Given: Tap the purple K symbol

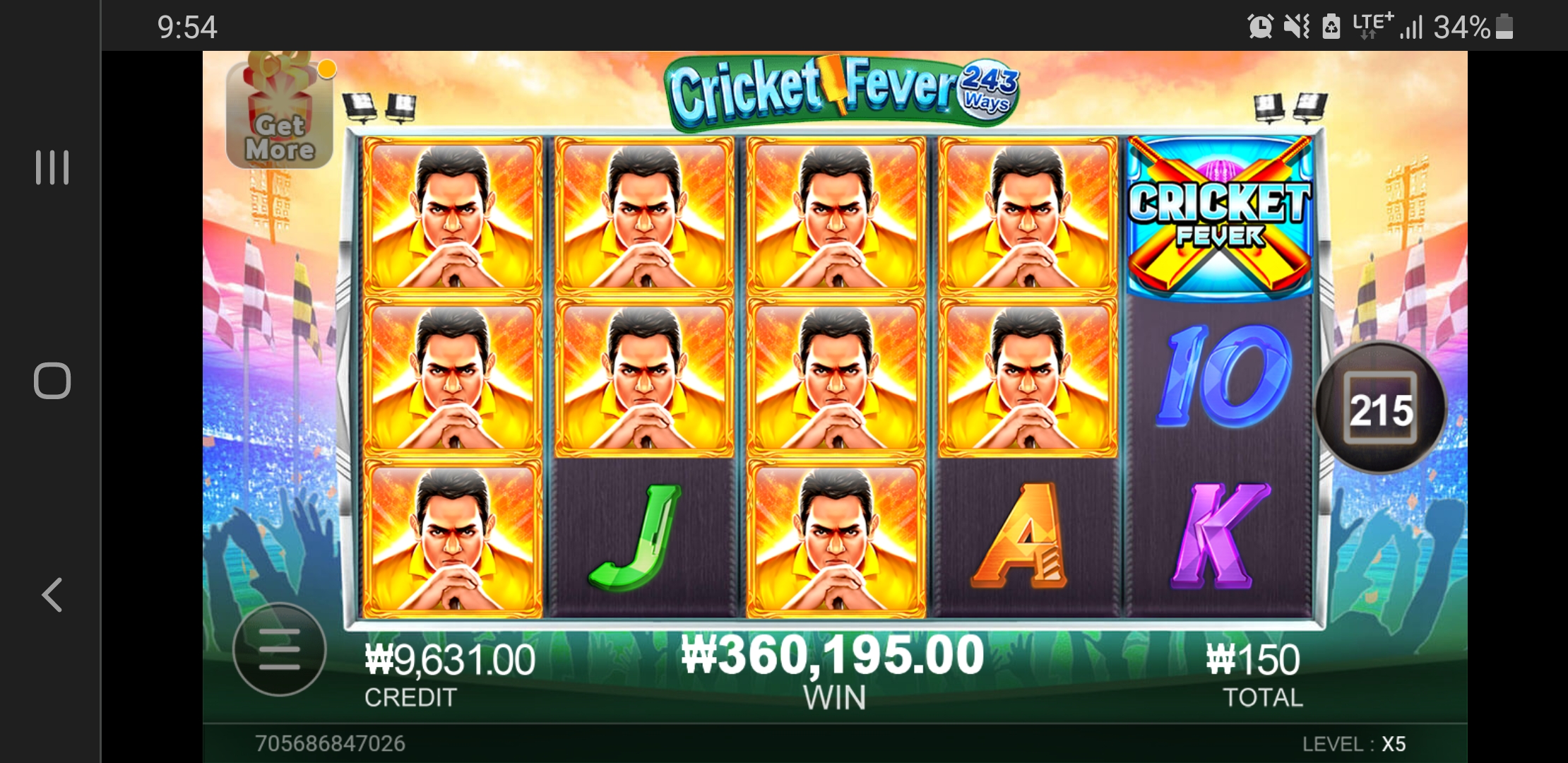Looking at the screenshot, I should pyautogui.click(x=1220, y=537).
